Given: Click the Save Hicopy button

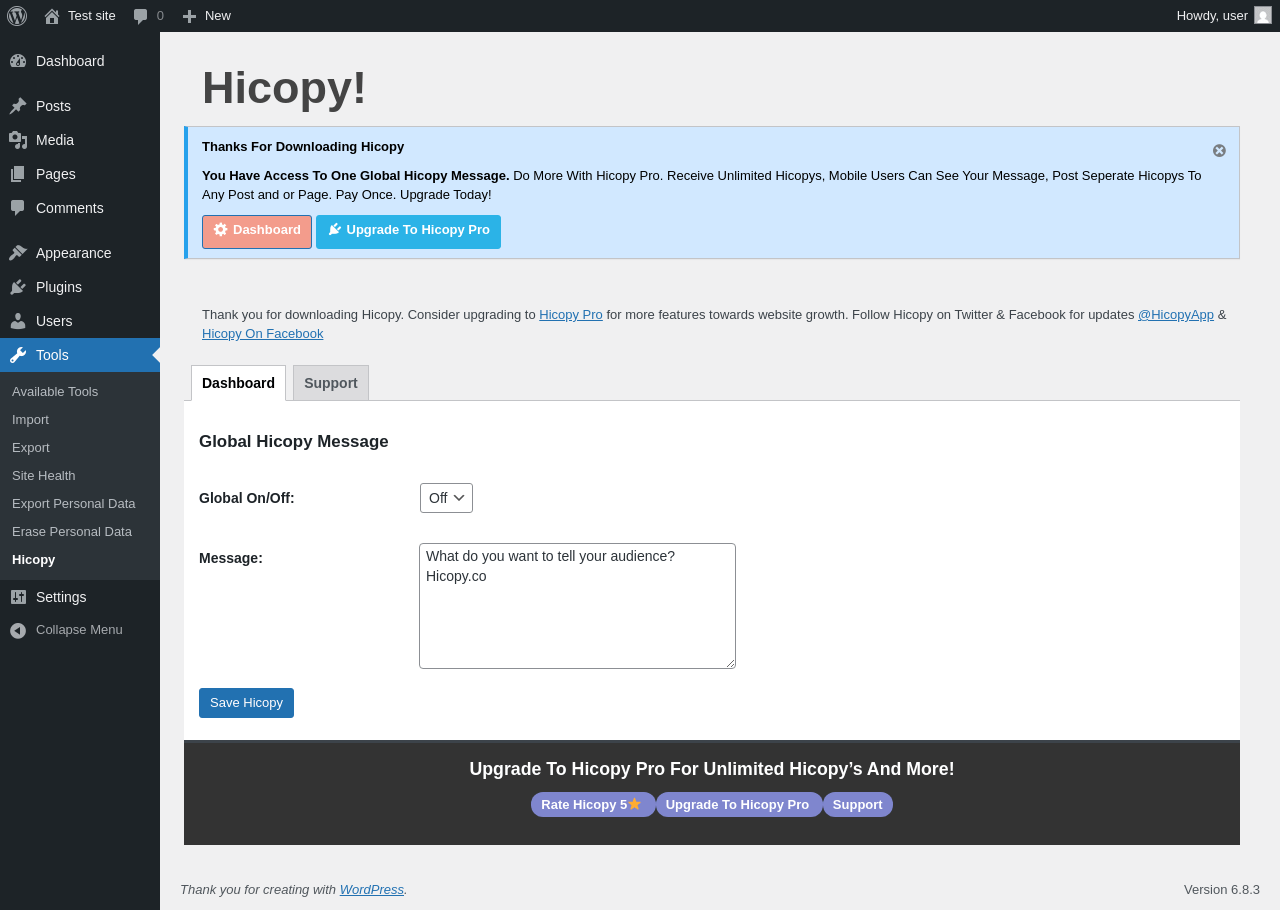Looking at the screenshot, I should 246,703.
